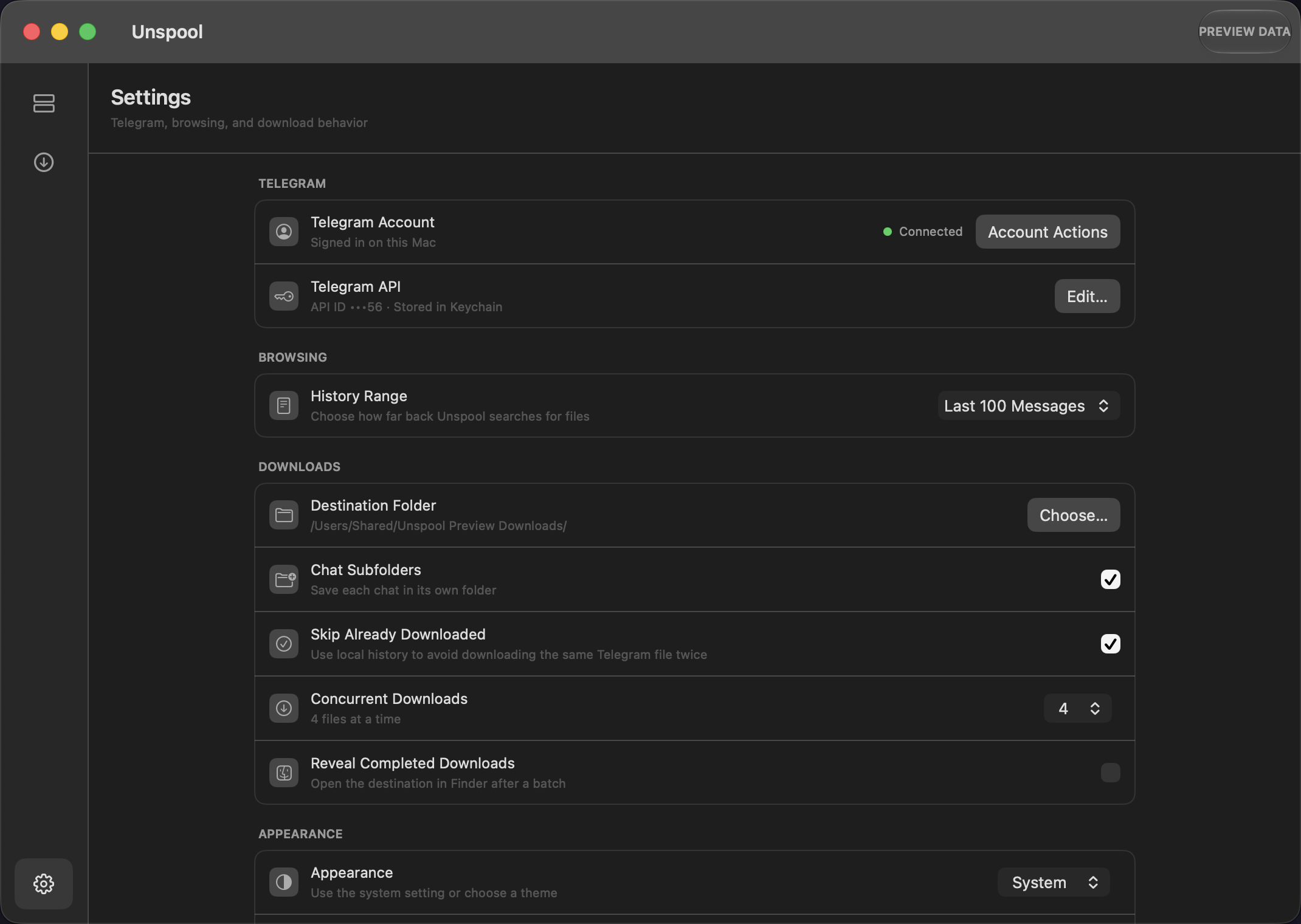Image resolution: width=1301 pixels, height=924 pixels.
Task: Click the BROWSING section header
Action: [x=293, y=357]
